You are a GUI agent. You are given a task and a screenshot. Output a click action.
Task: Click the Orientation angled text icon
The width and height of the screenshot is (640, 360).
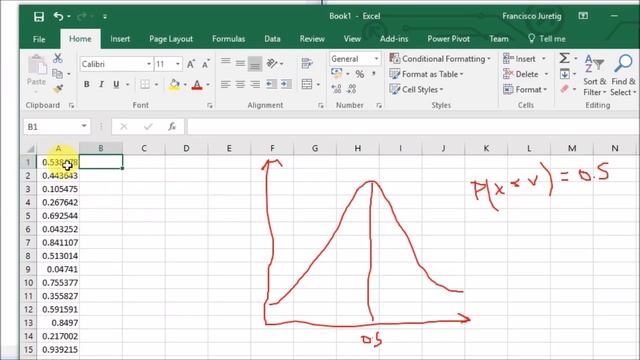[272, 63]
